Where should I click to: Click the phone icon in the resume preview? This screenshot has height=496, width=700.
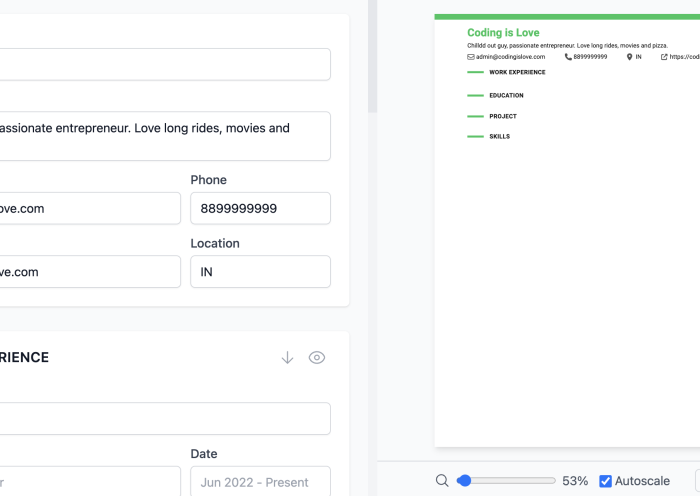tap(568, 57)
